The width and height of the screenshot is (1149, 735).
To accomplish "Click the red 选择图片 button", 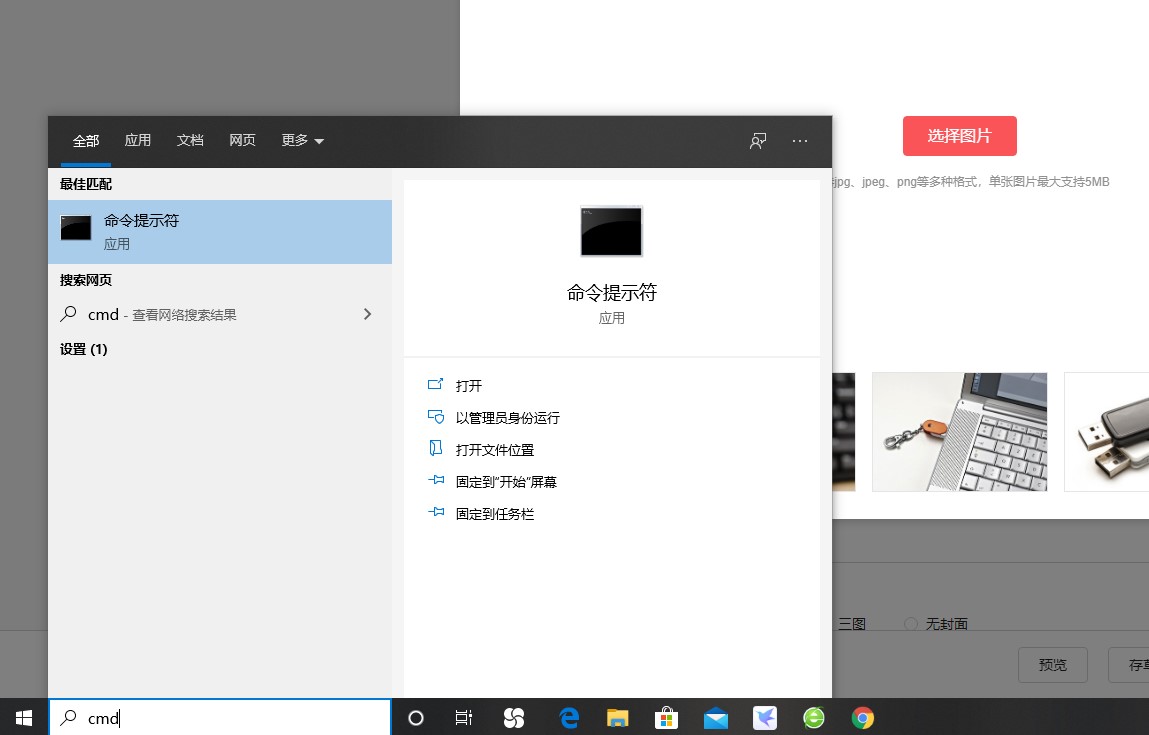I will point(959,135).
